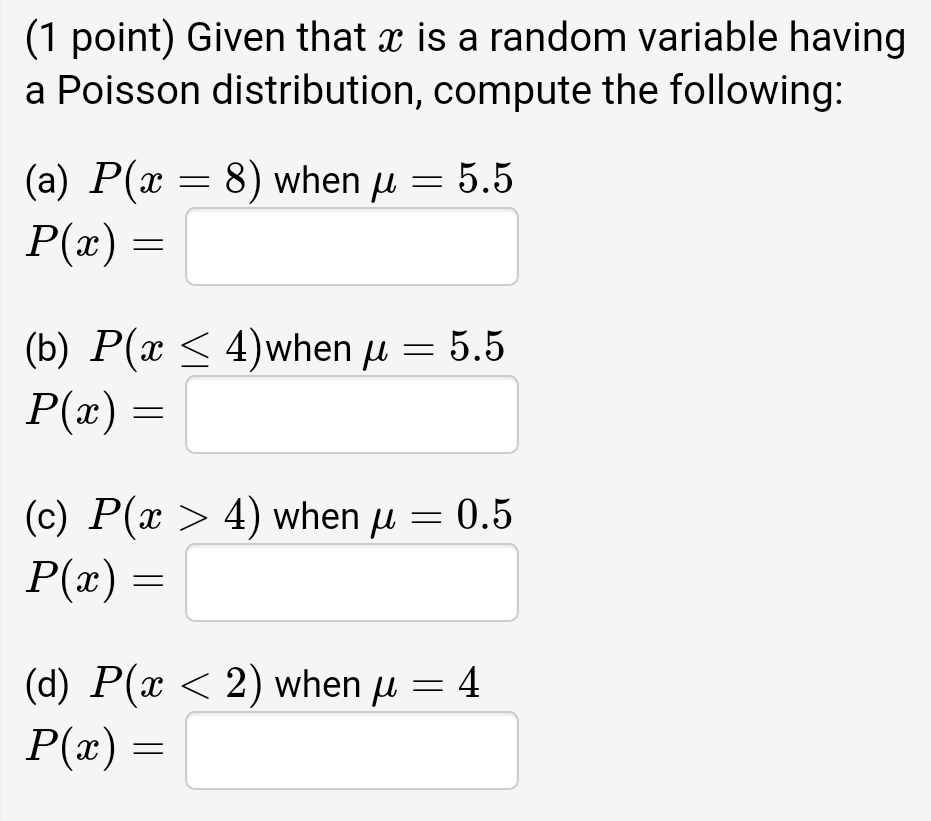This screenshot has height=821, width=931.
Task: Click the P(x) = label beside the part (d) box
Action: (x=94, y=749)
